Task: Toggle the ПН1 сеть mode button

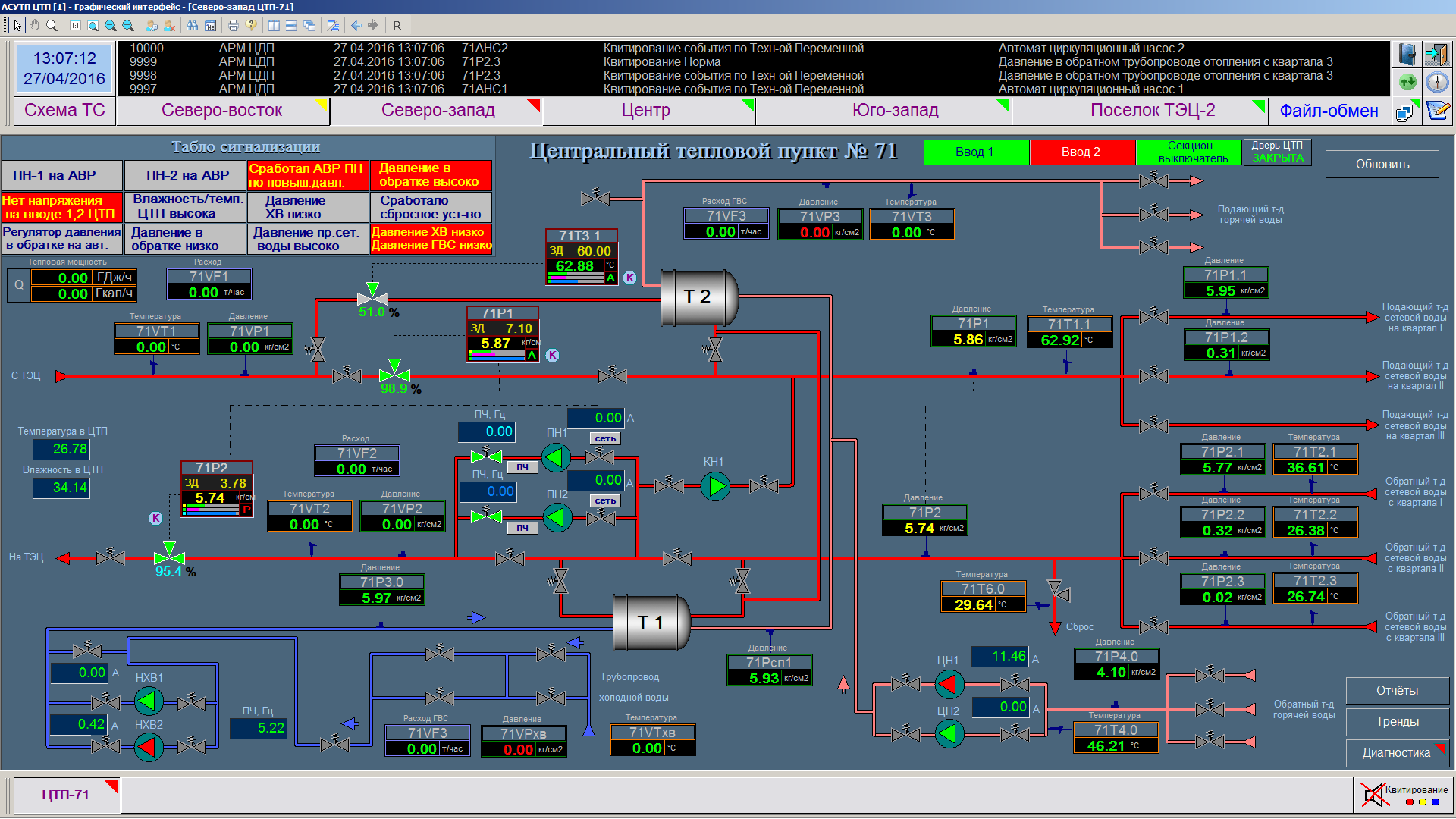Action: [x=605, y=438]
